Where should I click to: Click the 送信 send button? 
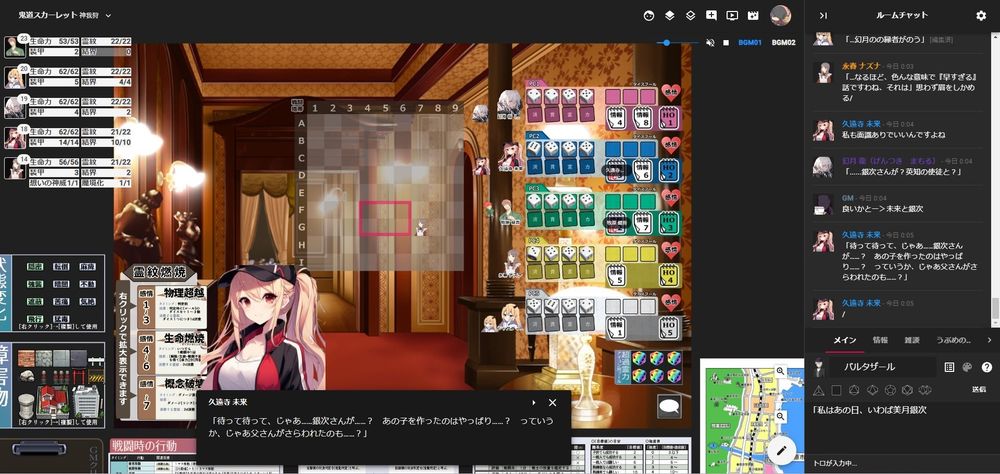978,389
